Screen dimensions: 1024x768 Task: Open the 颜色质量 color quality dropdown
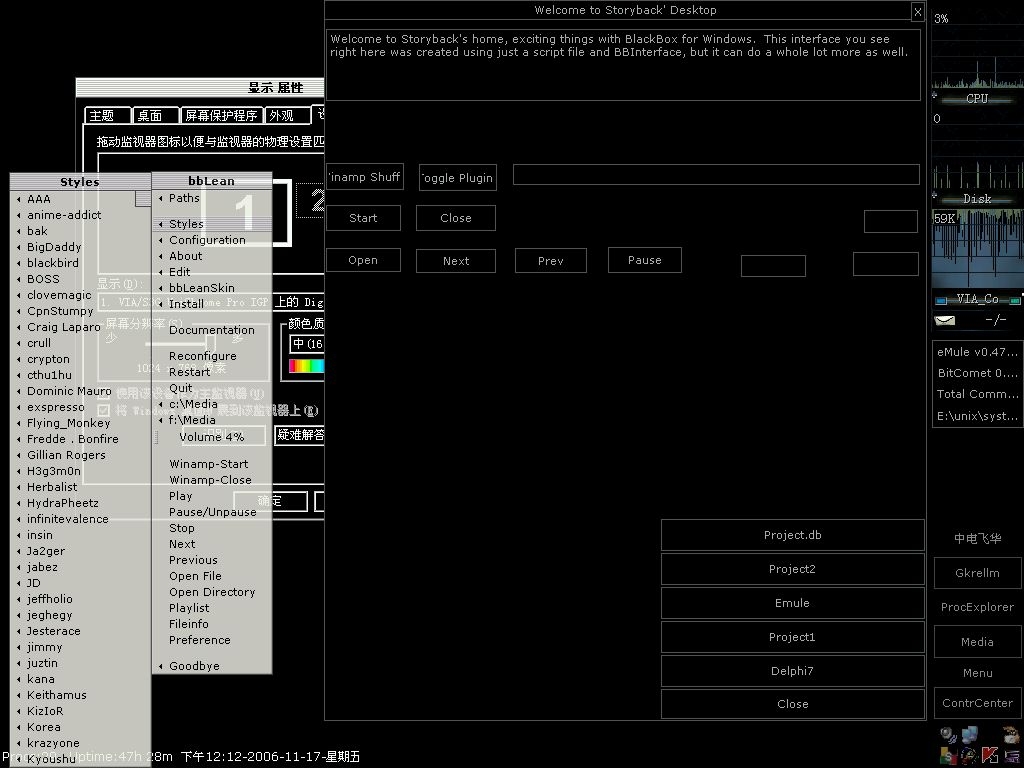point(306,344)
